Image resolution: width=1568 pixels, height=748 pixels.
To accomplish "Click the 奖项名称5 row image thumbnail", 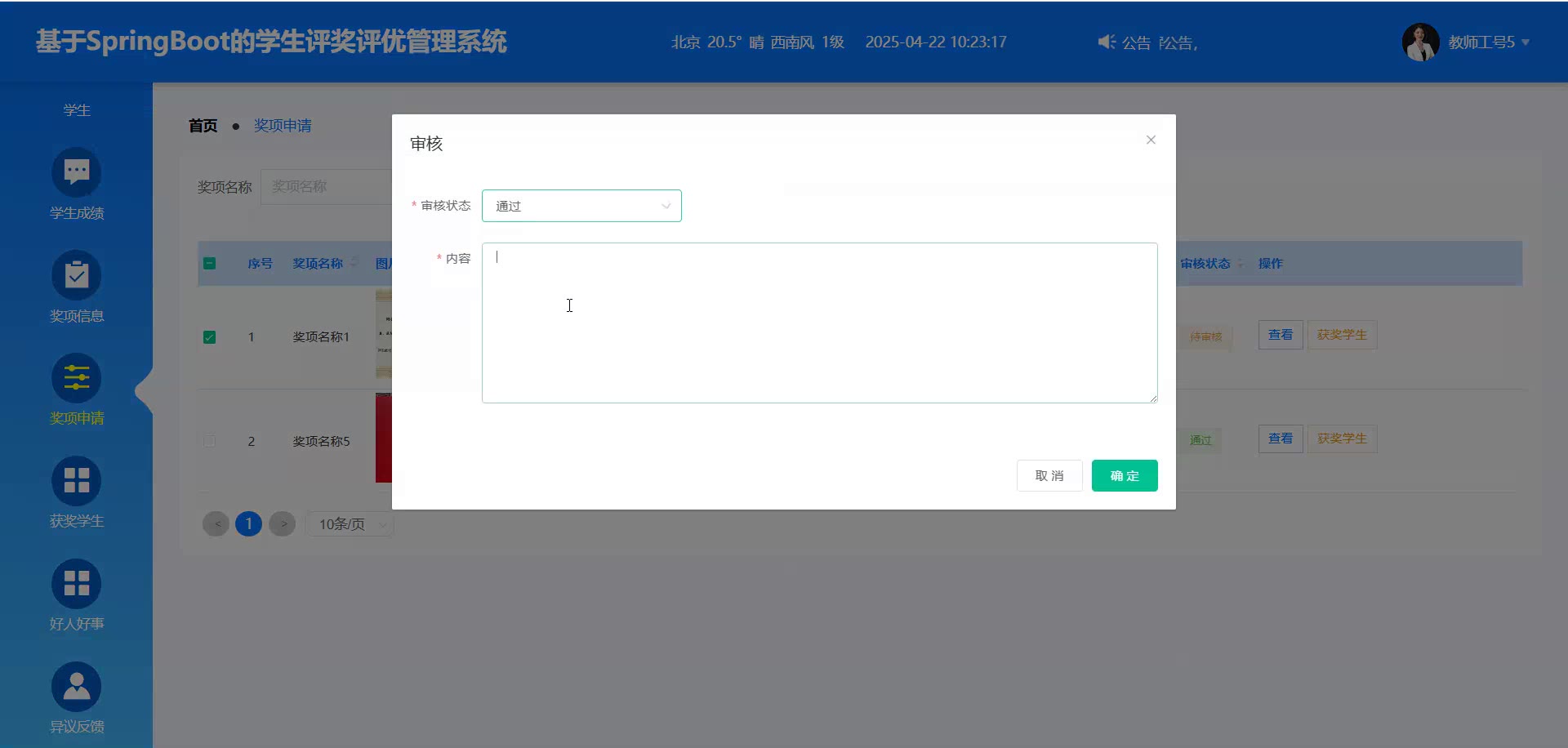I will point(384,438).
